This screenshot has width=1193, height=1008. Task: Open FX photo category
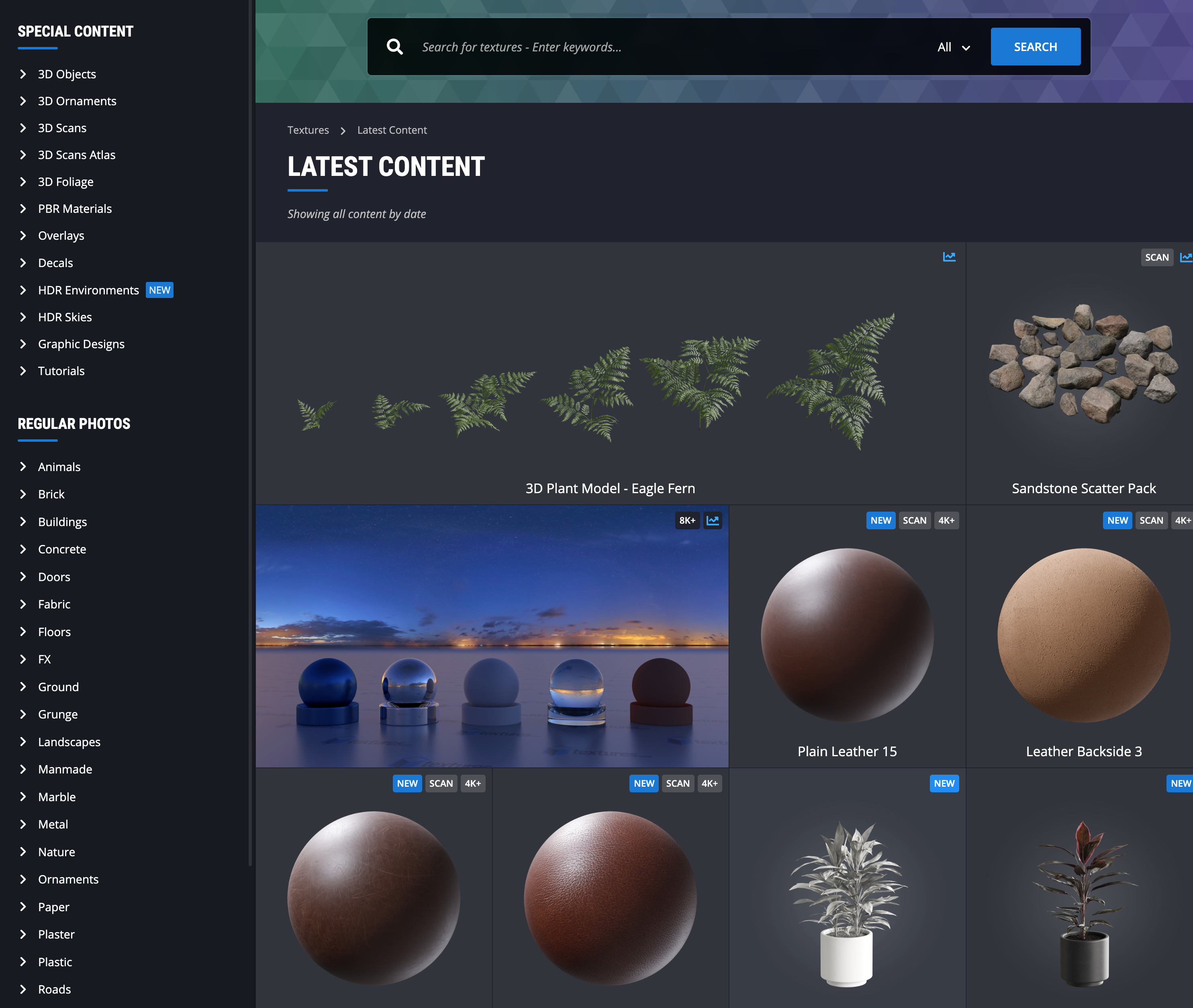45,659
